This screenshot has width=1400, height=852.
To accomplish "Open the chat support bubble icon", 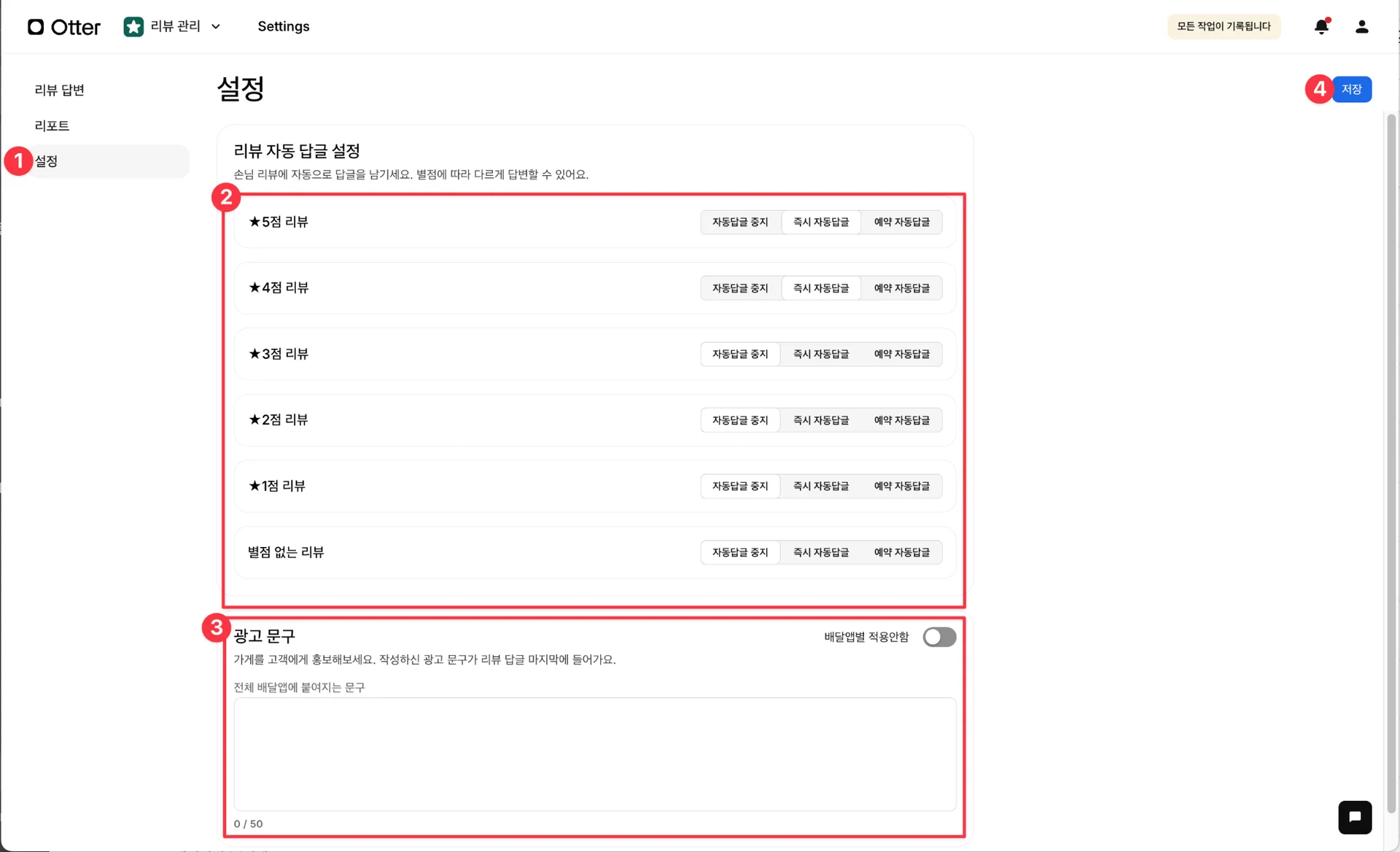I will (x=1355, y=817).
